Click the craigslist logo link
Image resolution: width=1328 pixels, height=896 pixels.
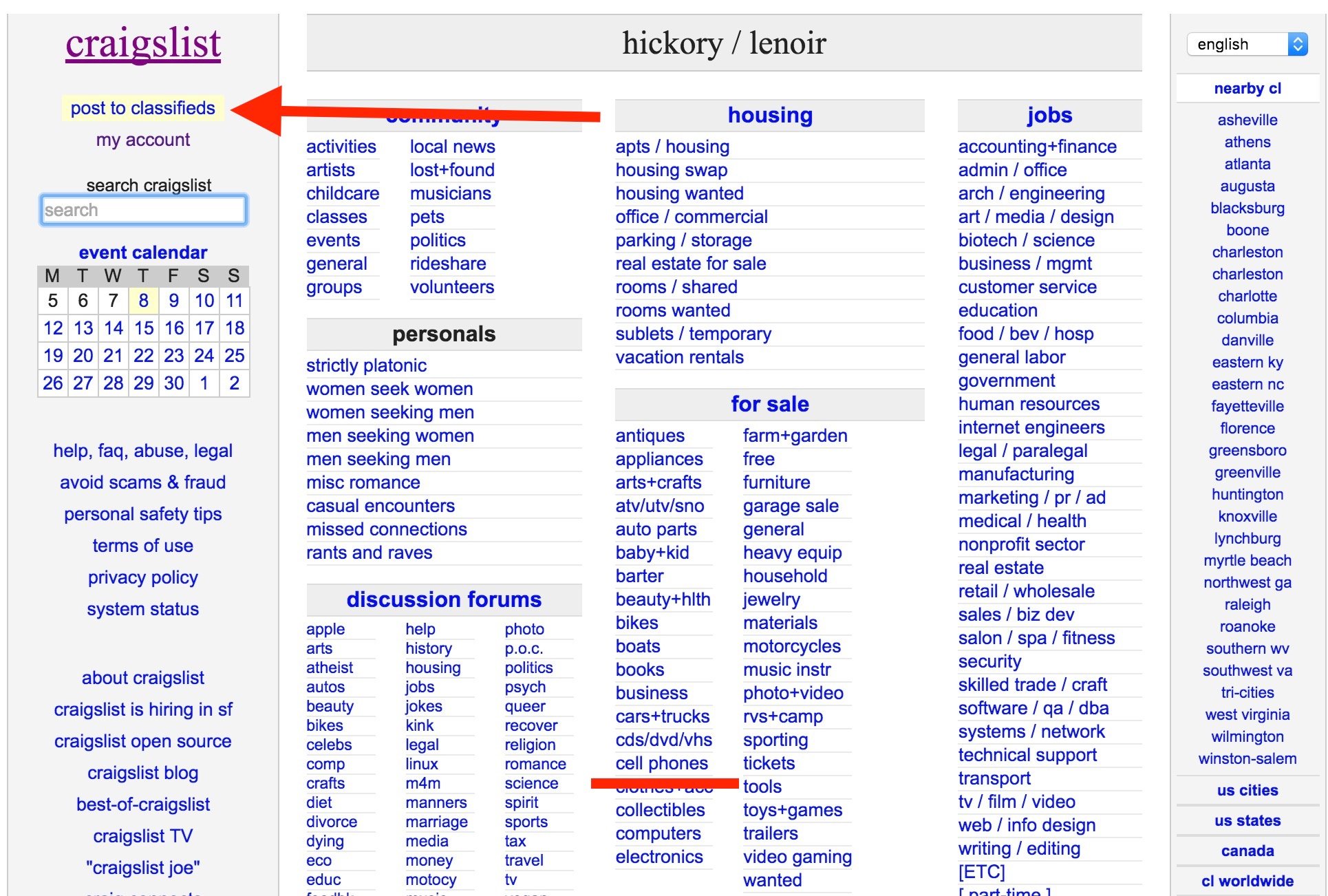(143, 43)
